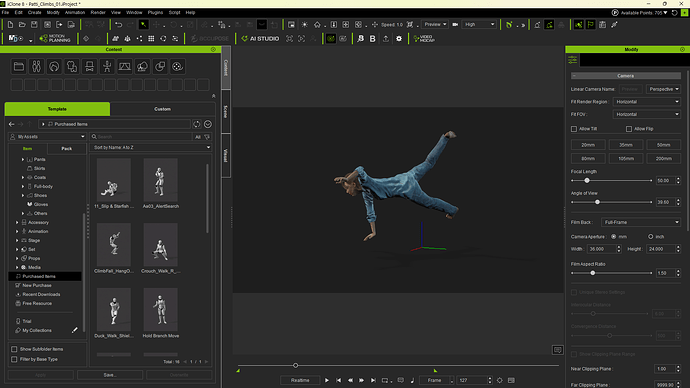This screenshot has height=388, width=690.
Task: Open the settings gear icon on the toolbar
Action: pyautogui.click(x=399, y=39)
